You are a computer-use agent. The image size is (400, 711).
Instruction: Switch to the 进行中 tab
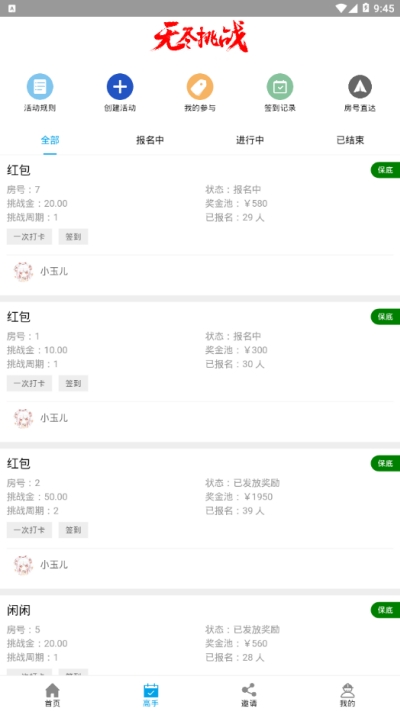tap(250, 140)
